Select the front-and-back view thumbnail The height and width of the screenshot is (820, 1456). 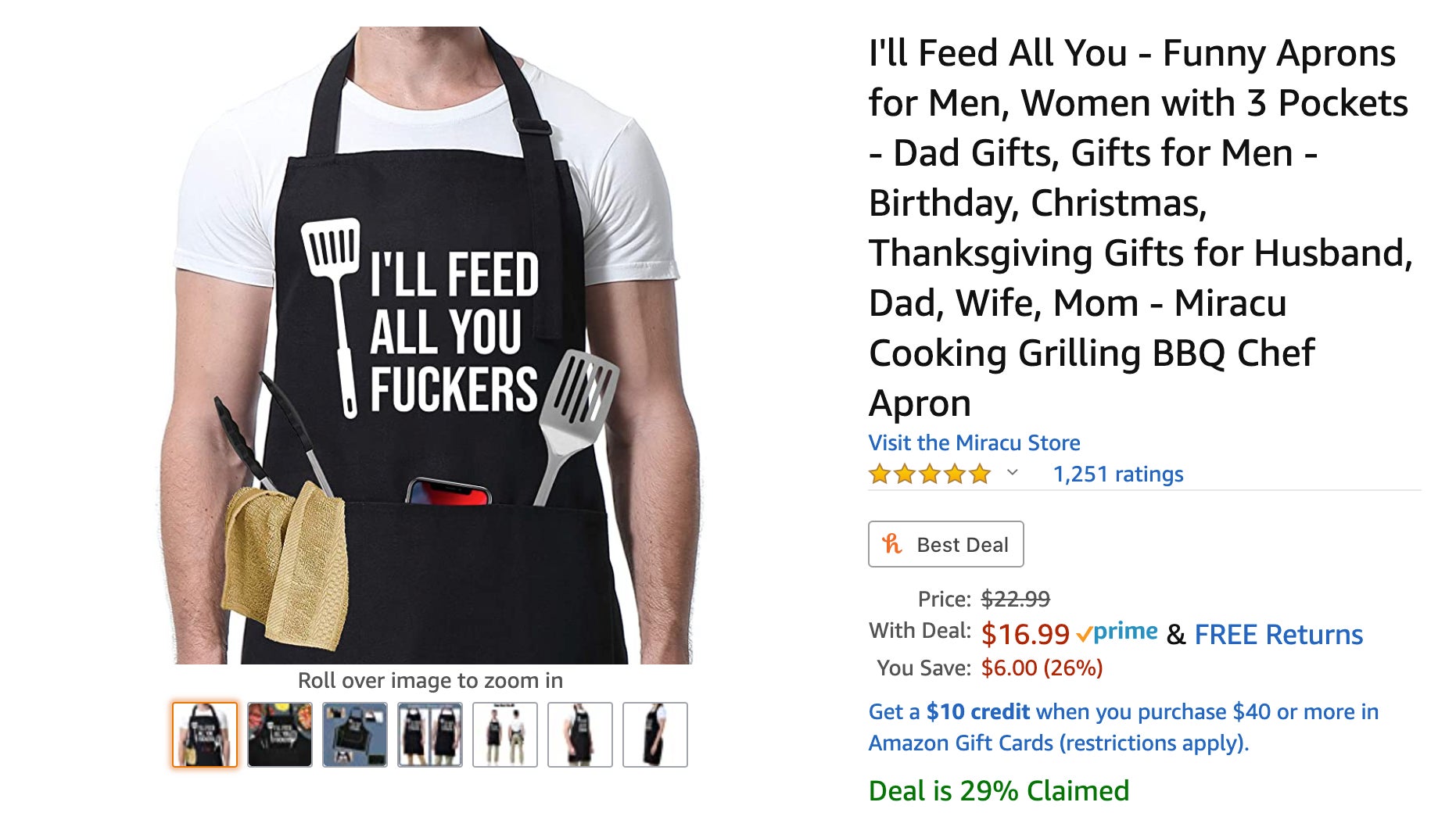504,733
